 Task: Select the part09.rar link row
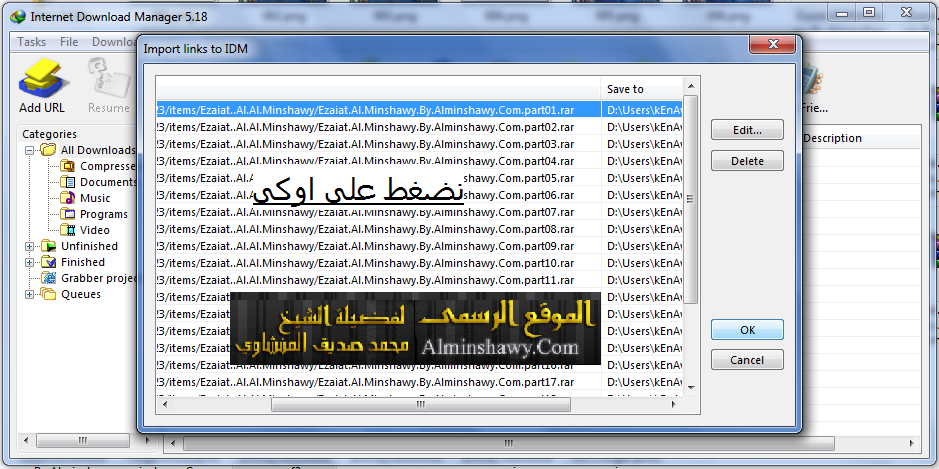tap(419, 246)
